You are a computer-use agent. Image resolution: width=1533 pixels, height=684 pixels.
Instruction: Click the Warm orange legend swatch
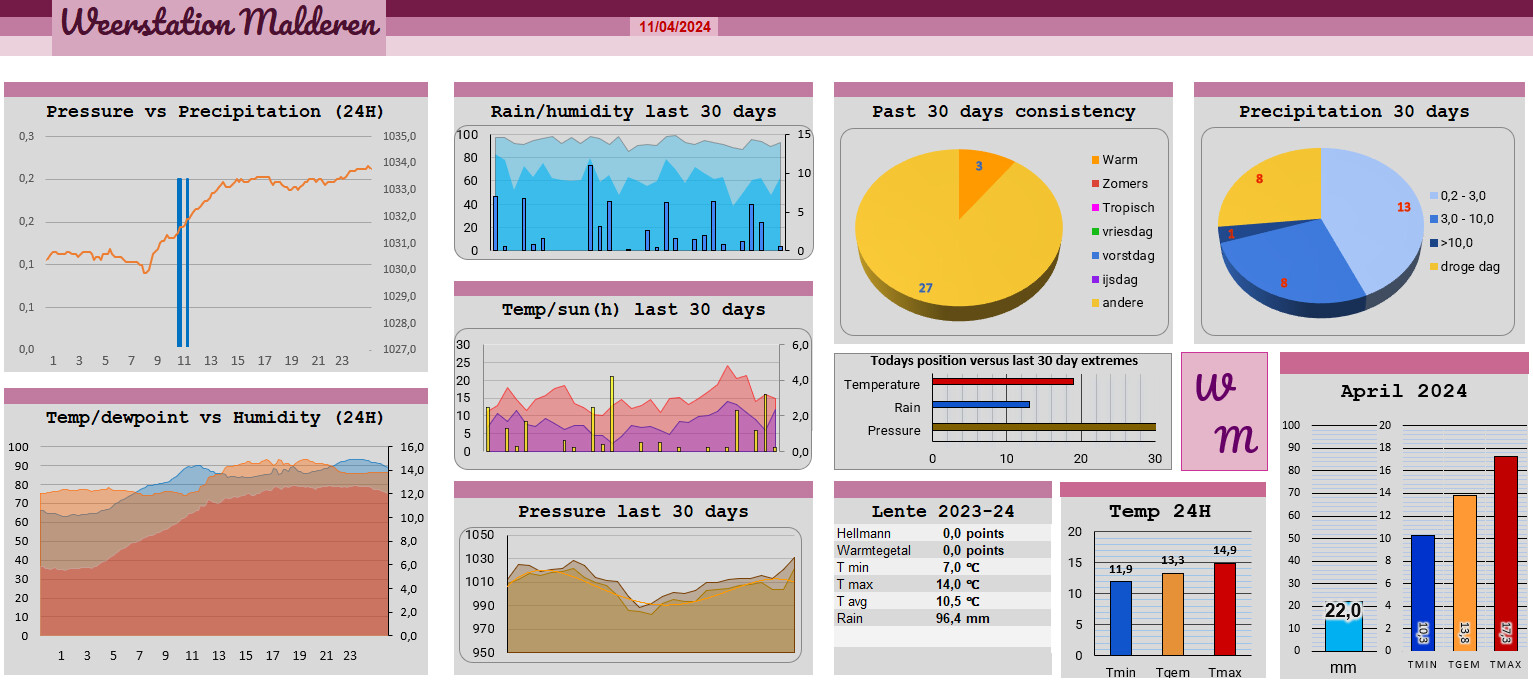[1094, 160]
